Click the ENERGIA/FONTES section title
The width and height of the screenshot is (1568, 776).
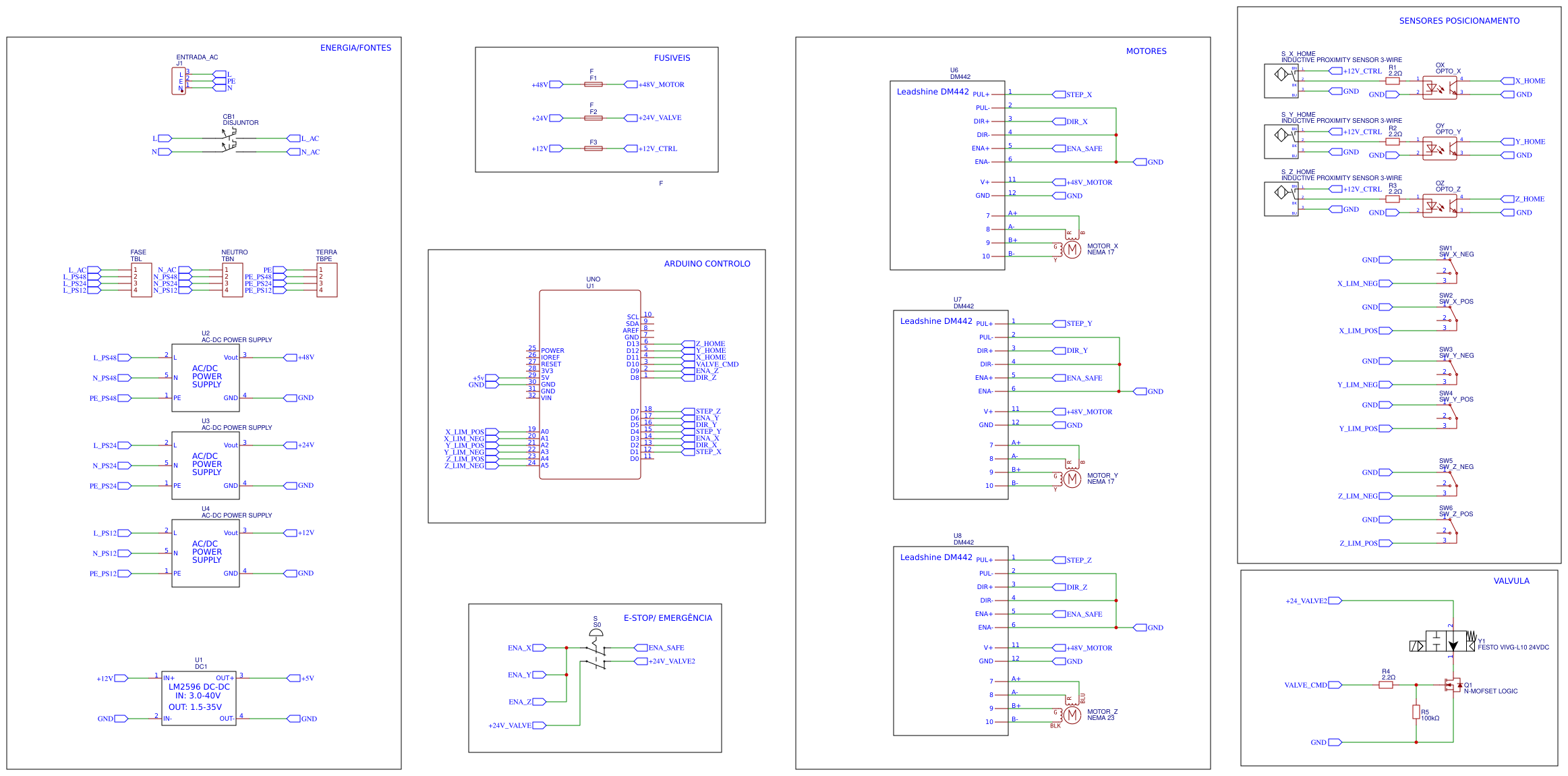(x=355, y=48)
